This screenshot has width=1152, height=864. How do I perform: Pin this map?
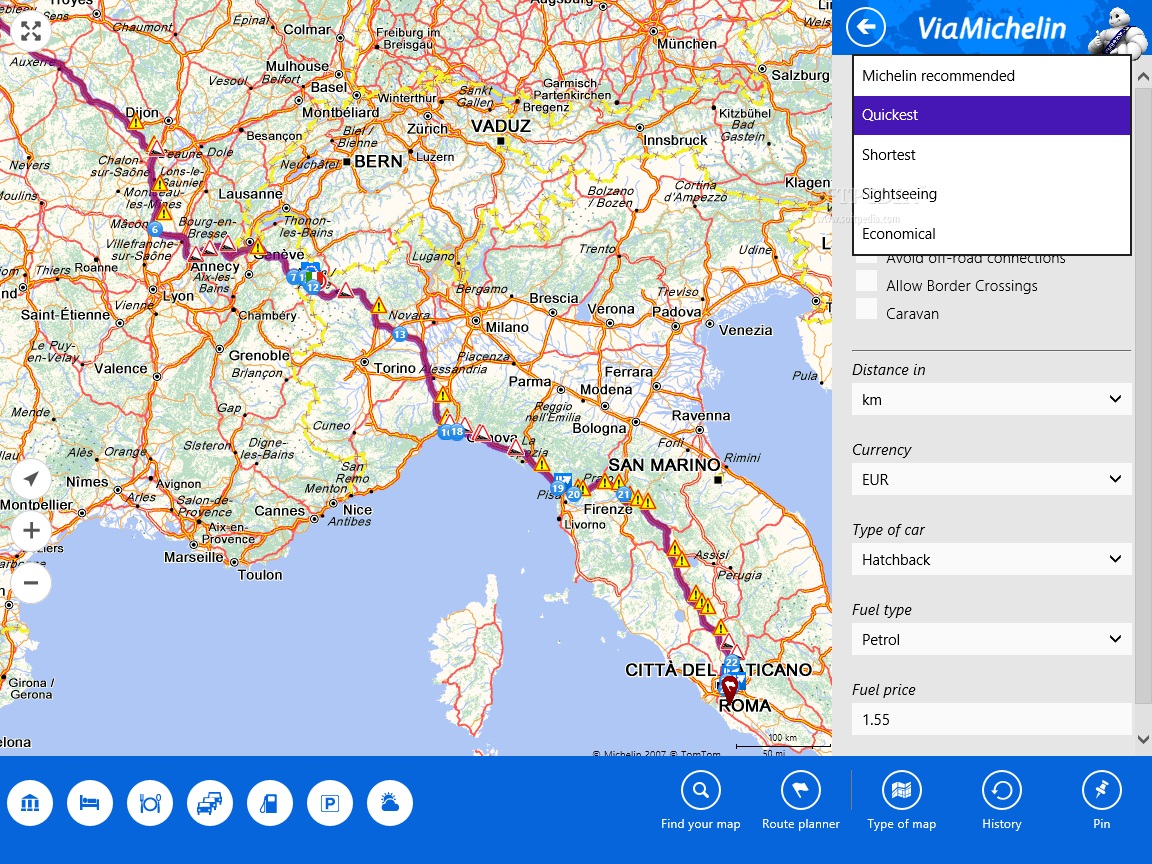click(1101, 801)
